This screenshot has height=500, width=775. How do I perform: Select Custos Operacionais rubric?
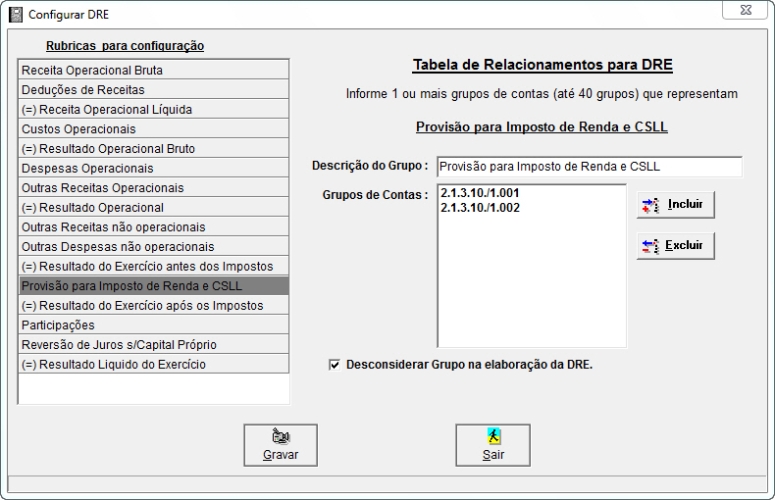(x=153, y=128)
